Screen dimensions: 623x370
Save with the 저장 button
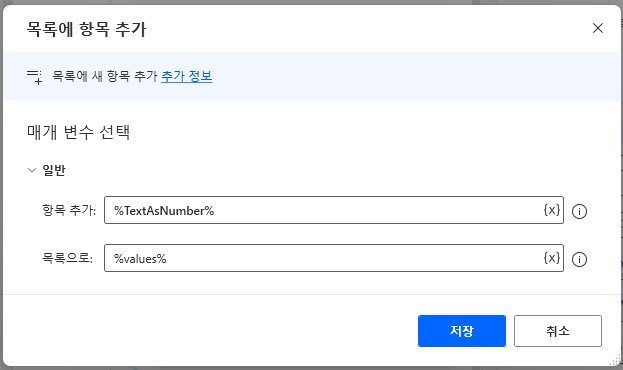point(462,331)
